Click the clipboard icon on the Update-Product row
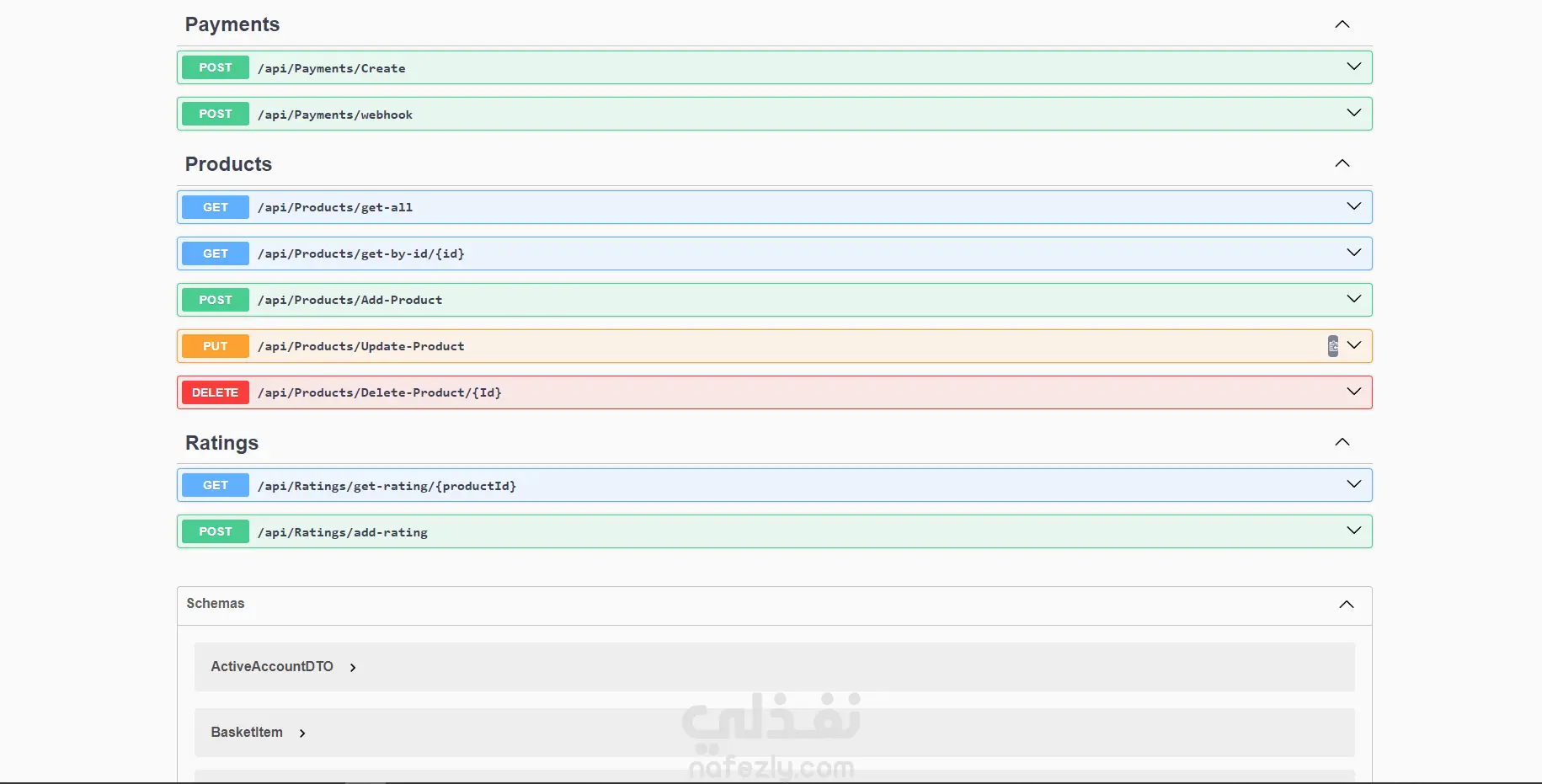This screenshot has width=1542, height=784. click(x=1333, y=346)
